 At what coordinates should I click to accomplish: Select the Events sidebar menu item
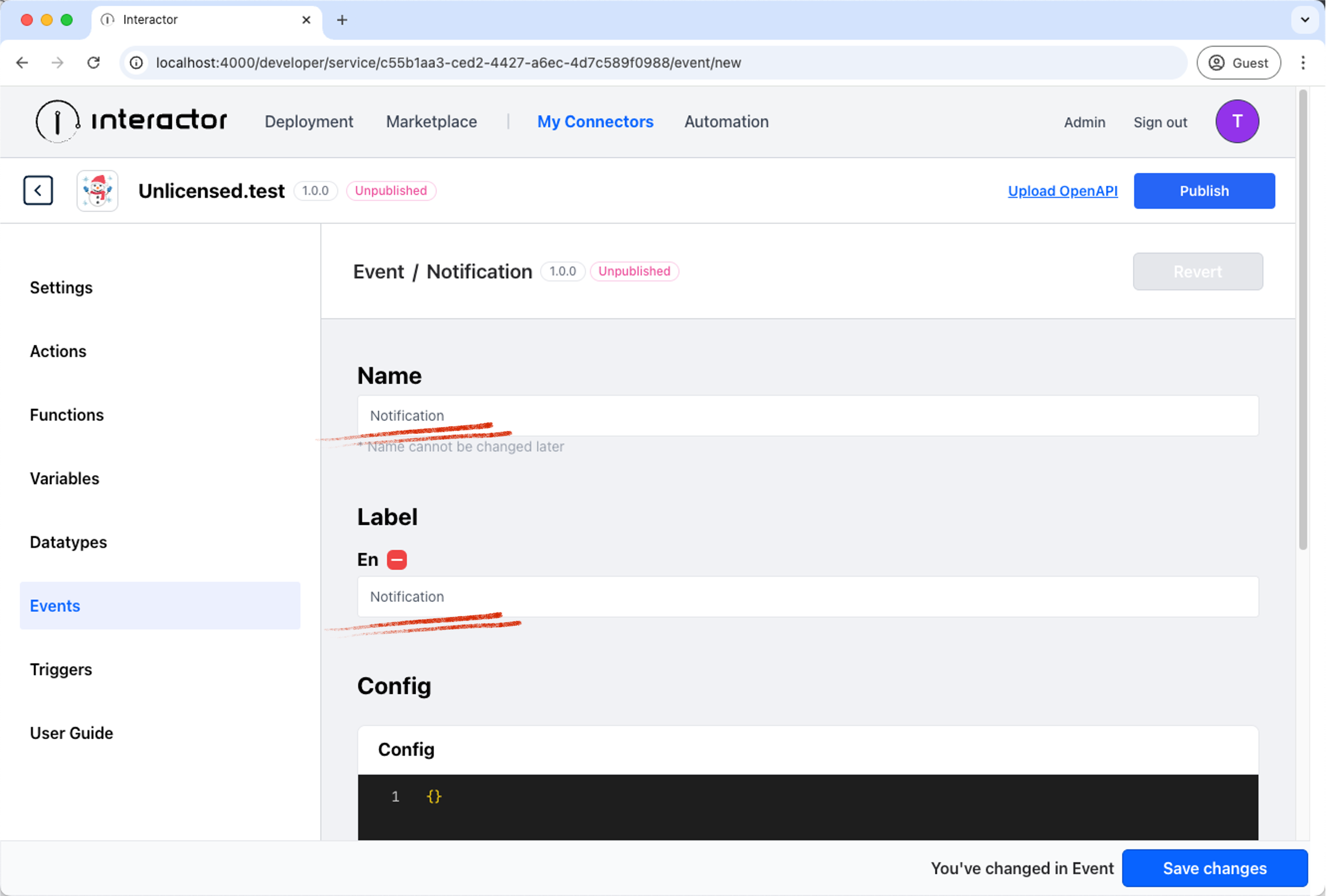(54, 605)
